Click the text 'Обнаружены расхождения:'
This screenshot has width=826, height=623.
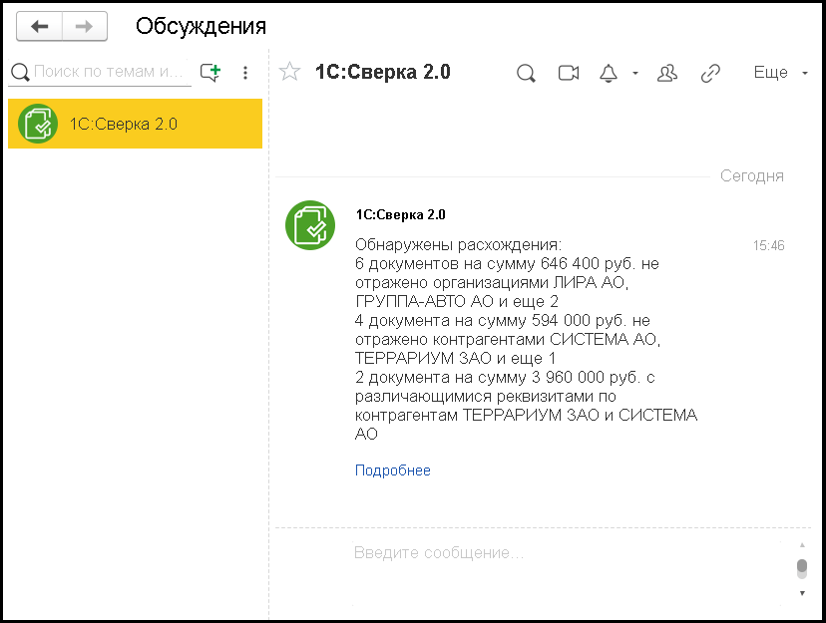pyautogui.click(x=458, y=245)
